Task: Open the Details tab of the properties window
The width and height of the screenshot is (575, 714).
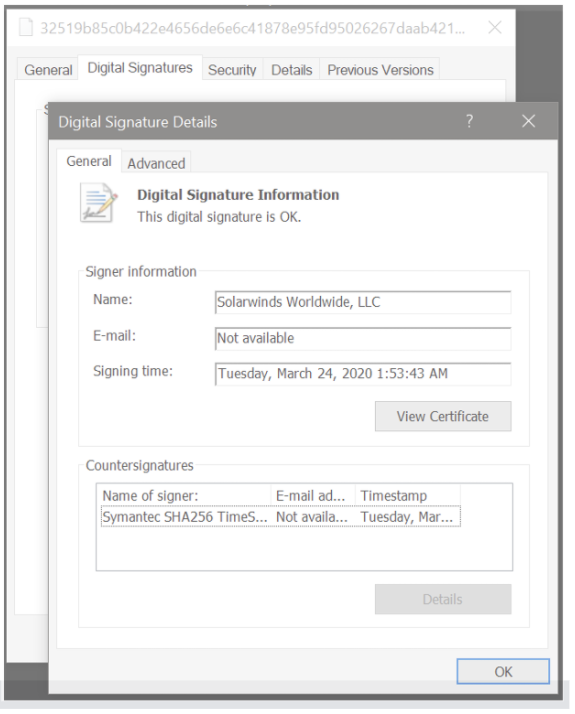Action: (x=291, y=70)
